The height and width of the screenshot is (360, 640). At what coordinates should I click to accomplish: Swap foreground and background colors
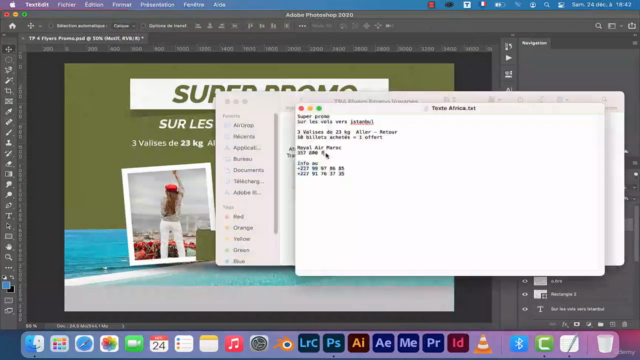pos(12,278)
